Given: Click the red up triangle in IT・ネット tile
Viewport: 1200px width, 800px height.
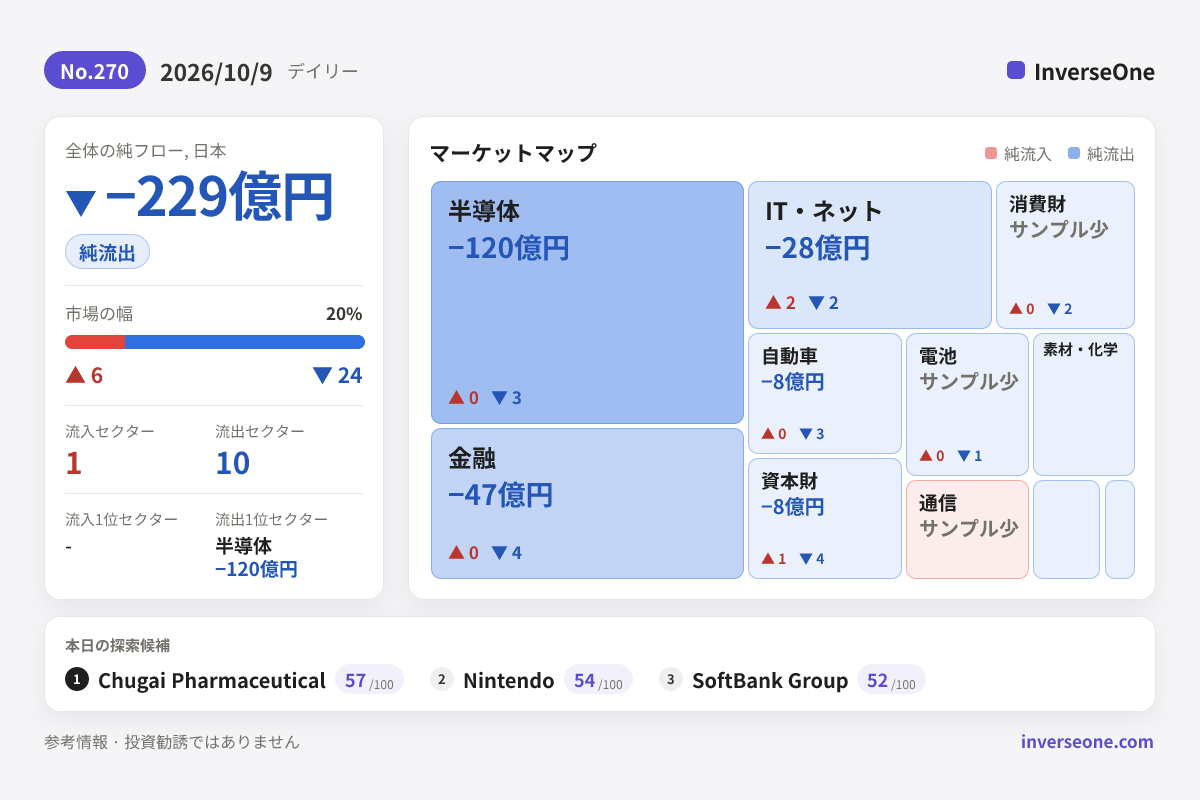Looking at the screenshot, I should (x=773, y=302).
